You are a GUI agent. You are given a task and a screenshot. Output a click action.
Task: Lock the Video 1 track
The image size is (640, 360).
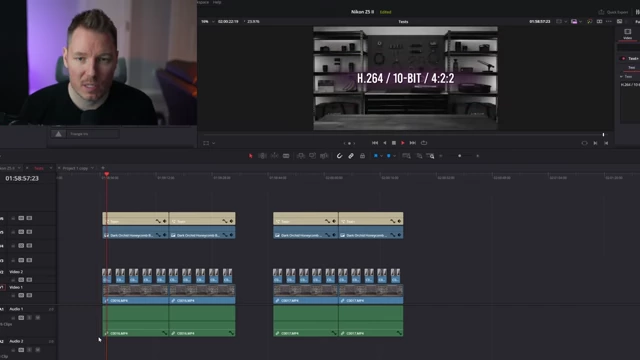pyautogui.click(x=13, y=296)
